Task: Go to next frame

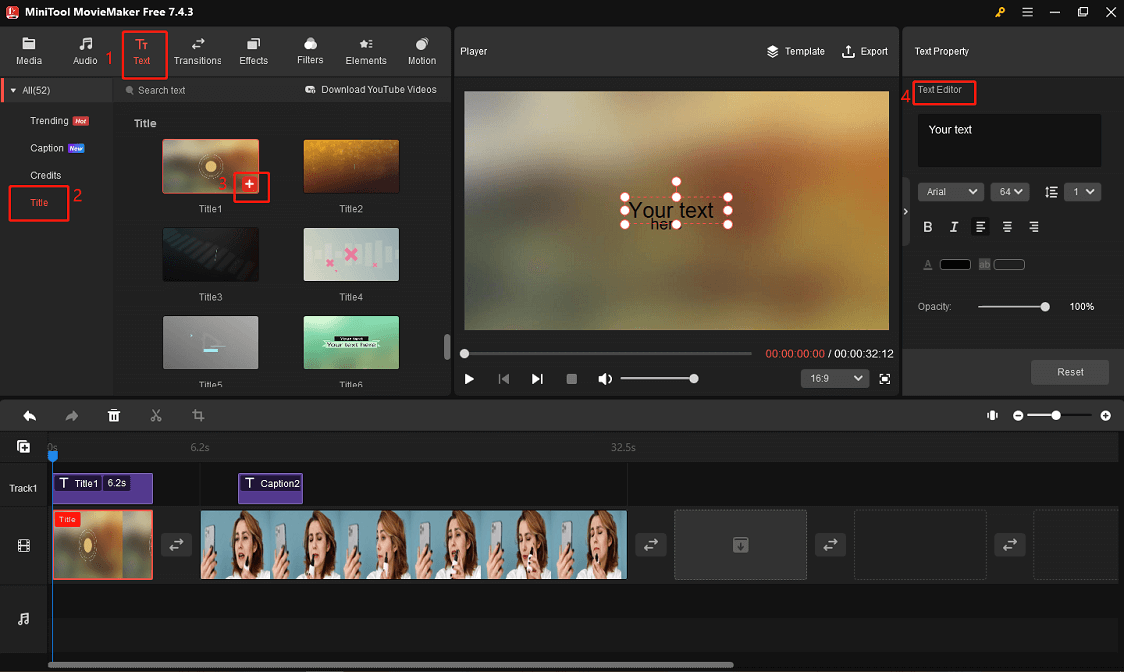Action: click(x=537, y=379)
